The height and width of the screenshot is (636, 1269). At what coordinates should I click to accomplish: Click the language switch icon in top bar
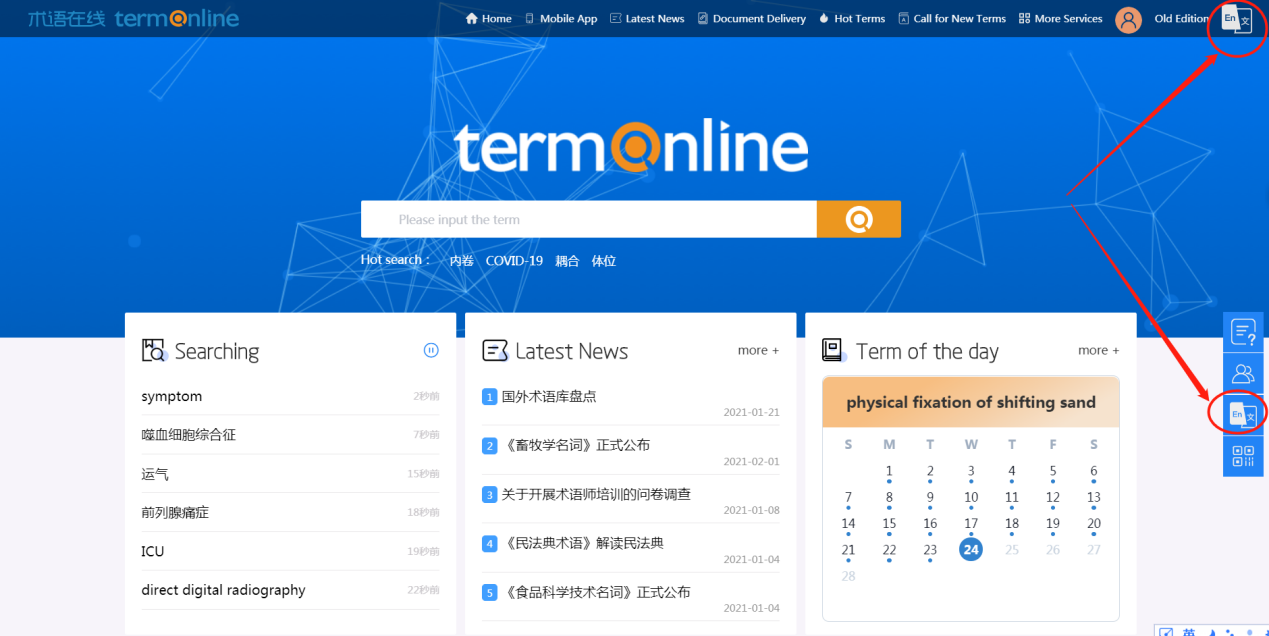1237,20
